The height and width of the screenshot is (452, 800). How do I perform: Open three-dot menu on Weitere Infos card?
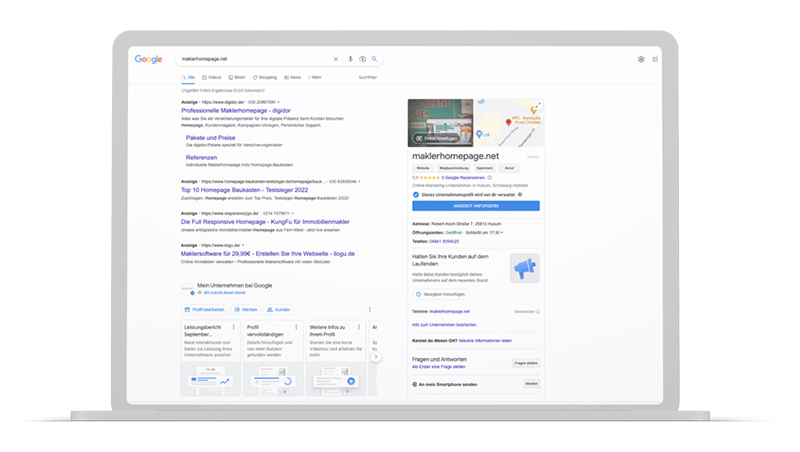359,327
